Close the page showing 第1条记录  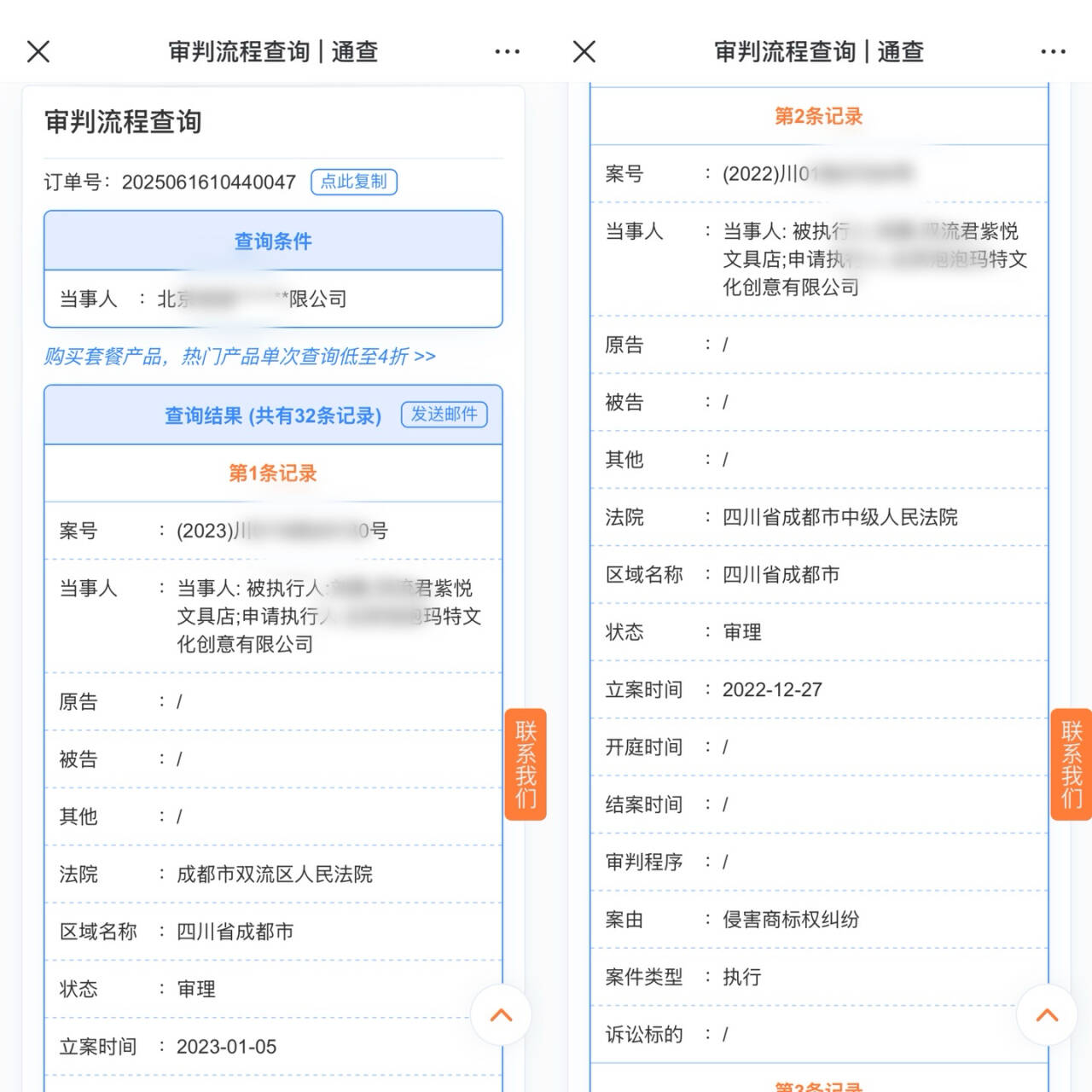point(38,52)
